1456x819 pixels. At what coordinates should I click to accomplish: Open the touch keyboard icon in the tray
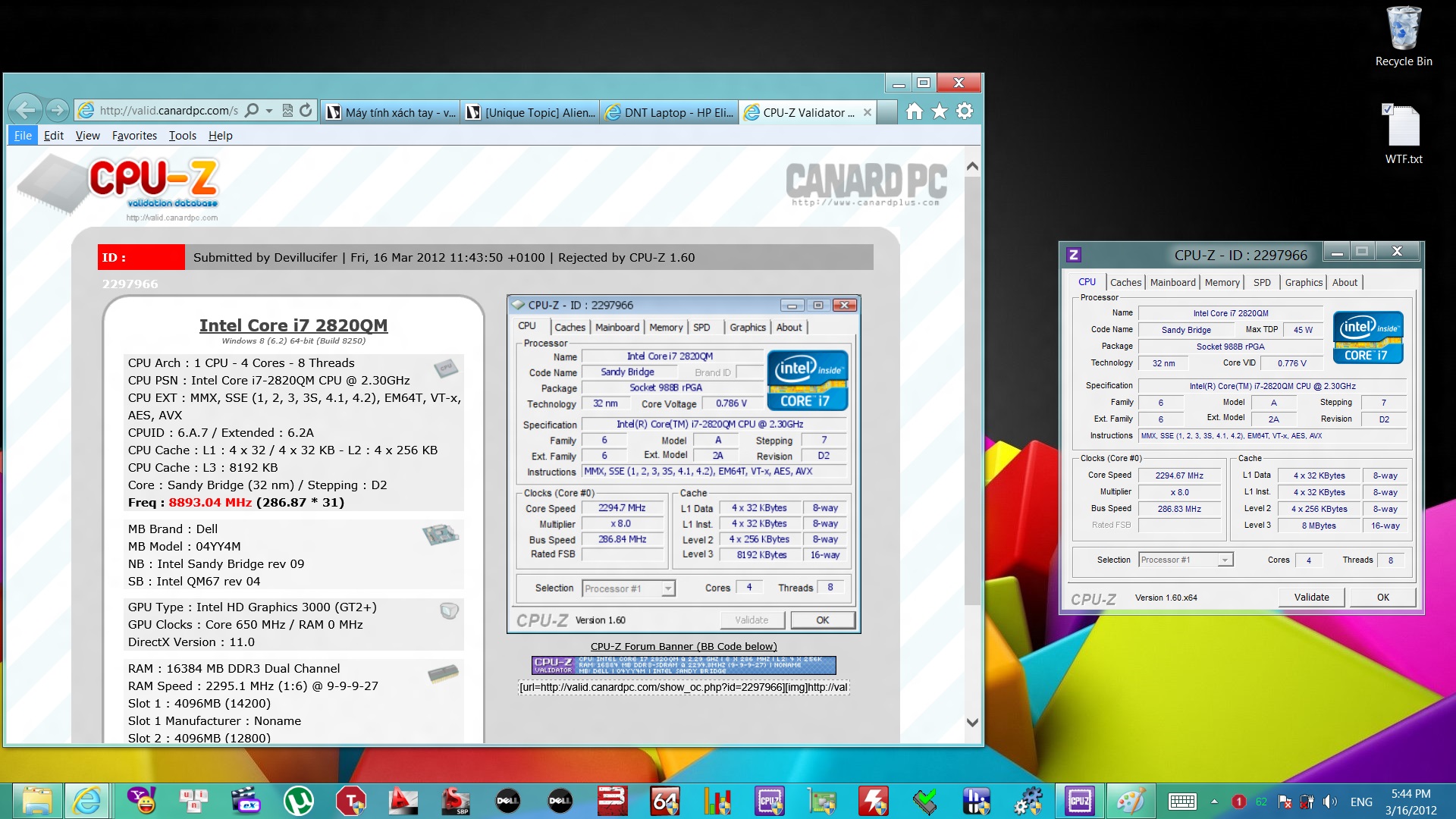tap(1182, 802)
